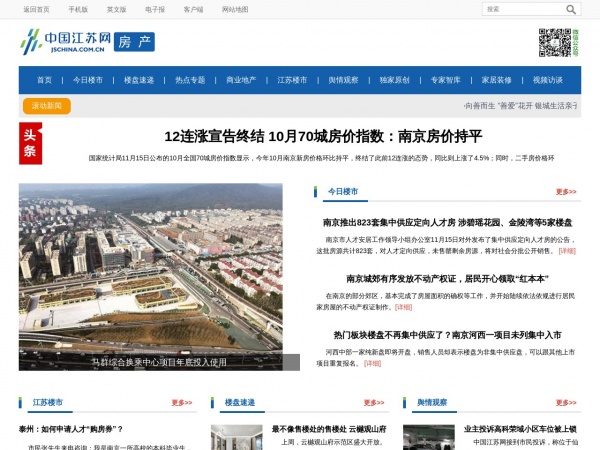Click the red 头条 badge
Viewport: 600px width, 450px height.
[30, 143]
